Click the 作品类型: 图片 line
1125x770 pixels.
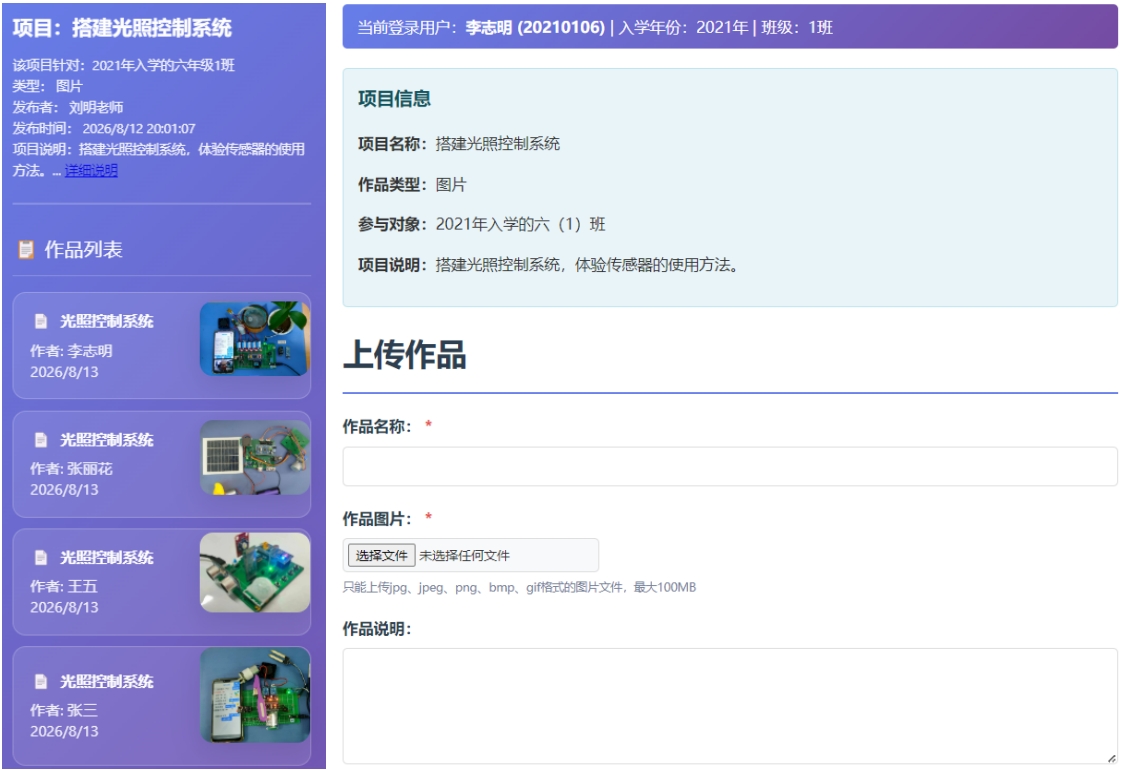click(412, 184)
